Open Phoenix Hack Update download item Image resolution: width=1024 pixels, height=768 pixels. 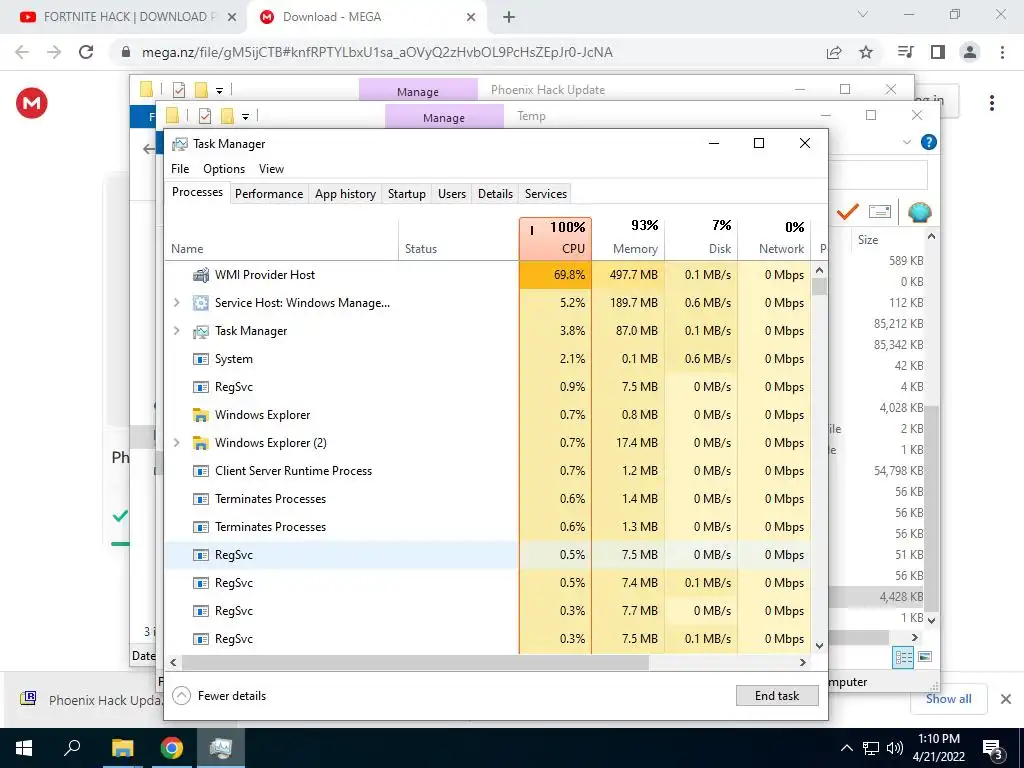91,699
